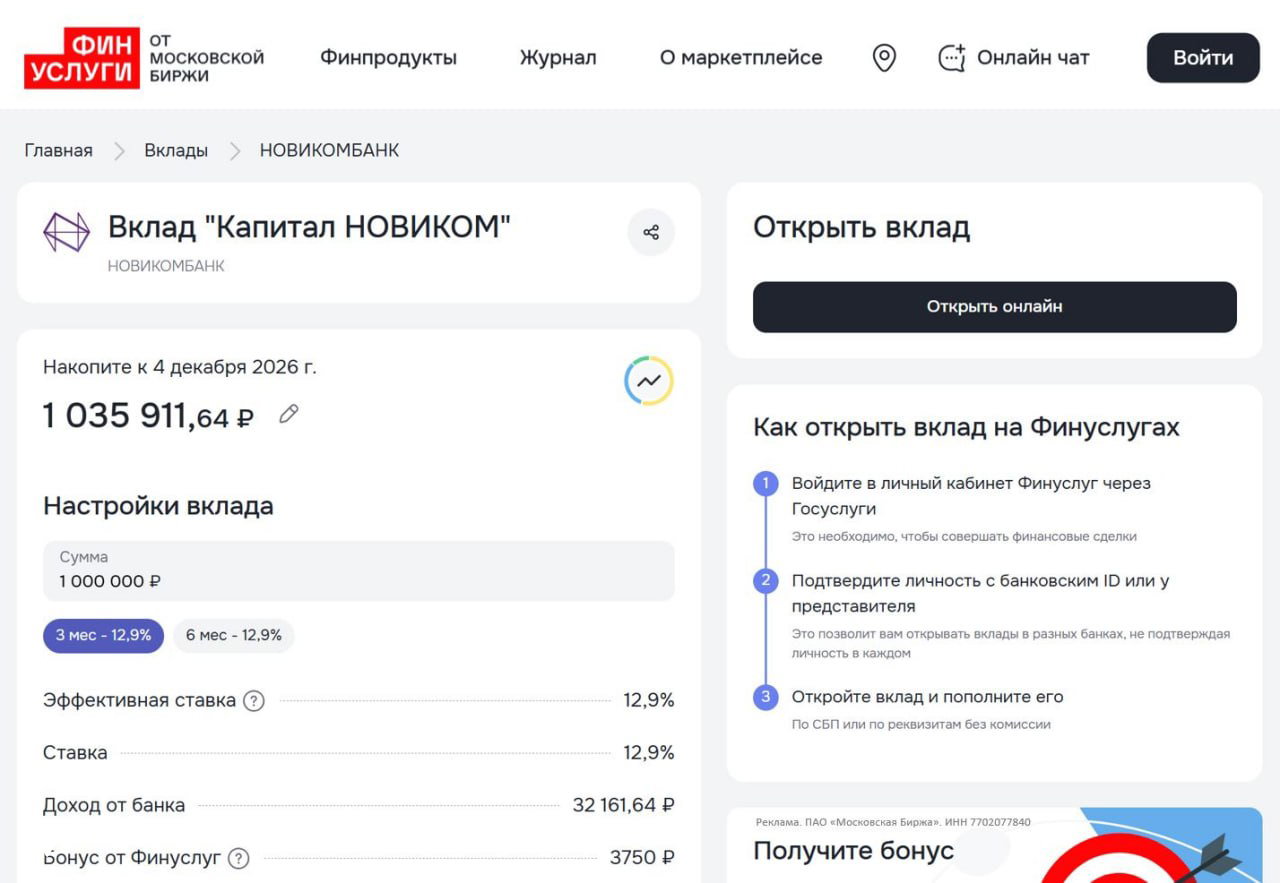Click step 3 Откройте вклад text

927,697
